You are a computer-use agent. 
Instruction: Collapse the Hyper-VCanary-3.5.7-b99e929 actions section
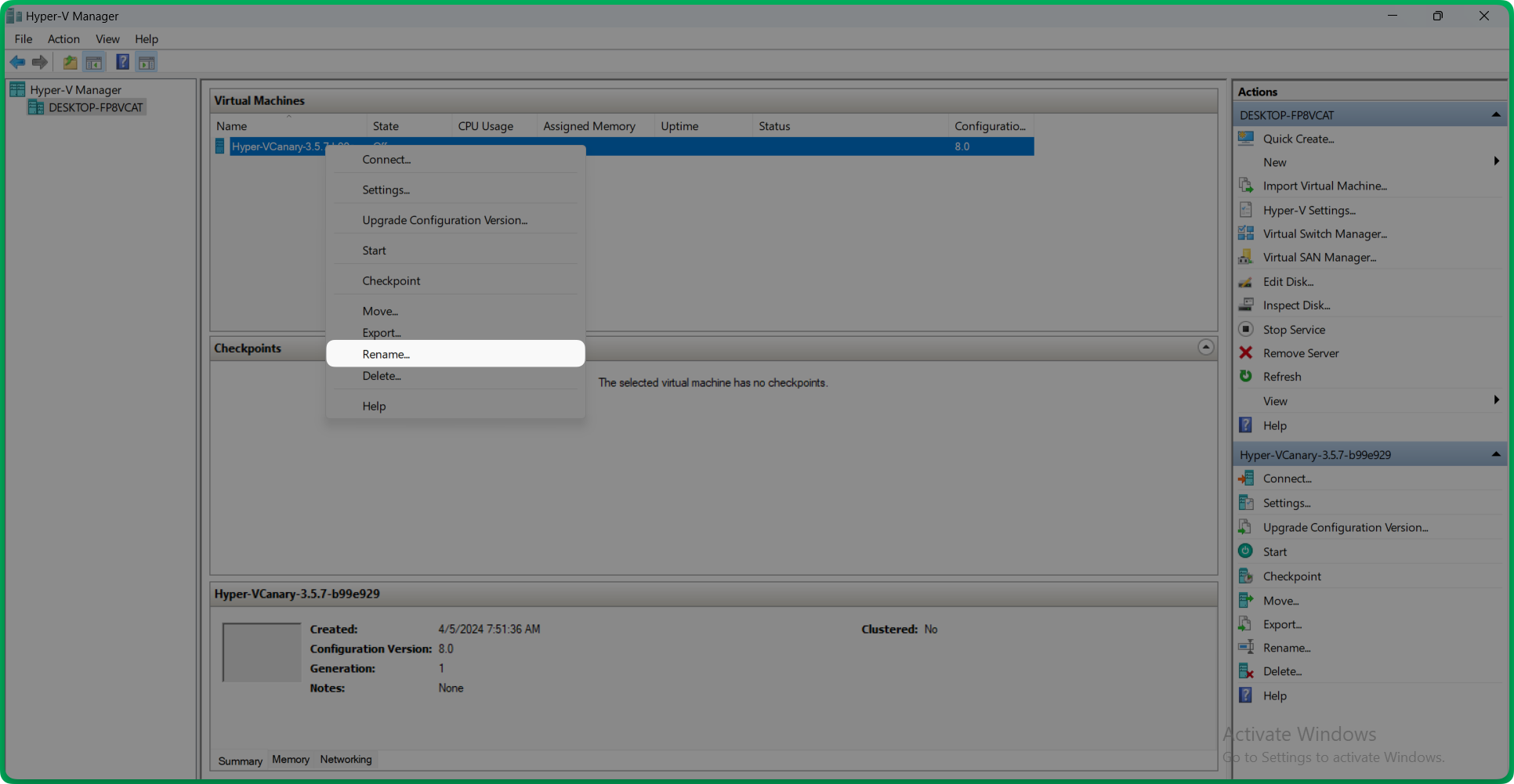[x=1495, y=454]
